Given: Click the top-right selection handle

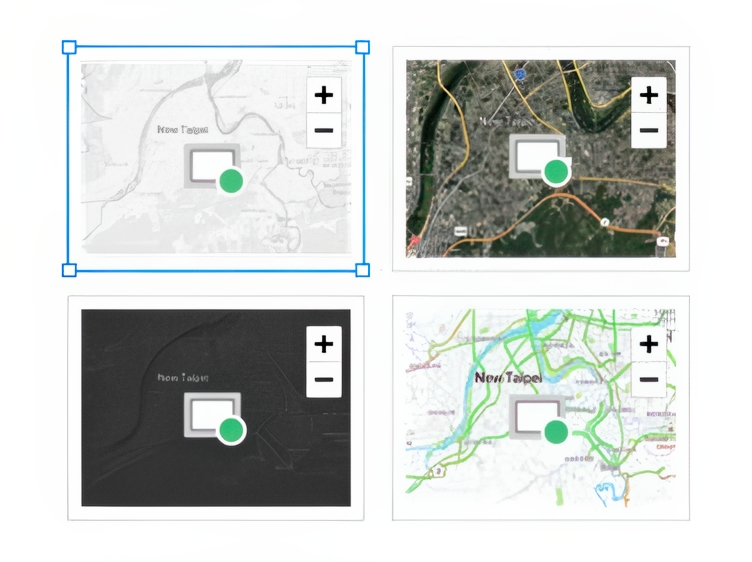Looking at the screenshot, I should click(362, 47).
